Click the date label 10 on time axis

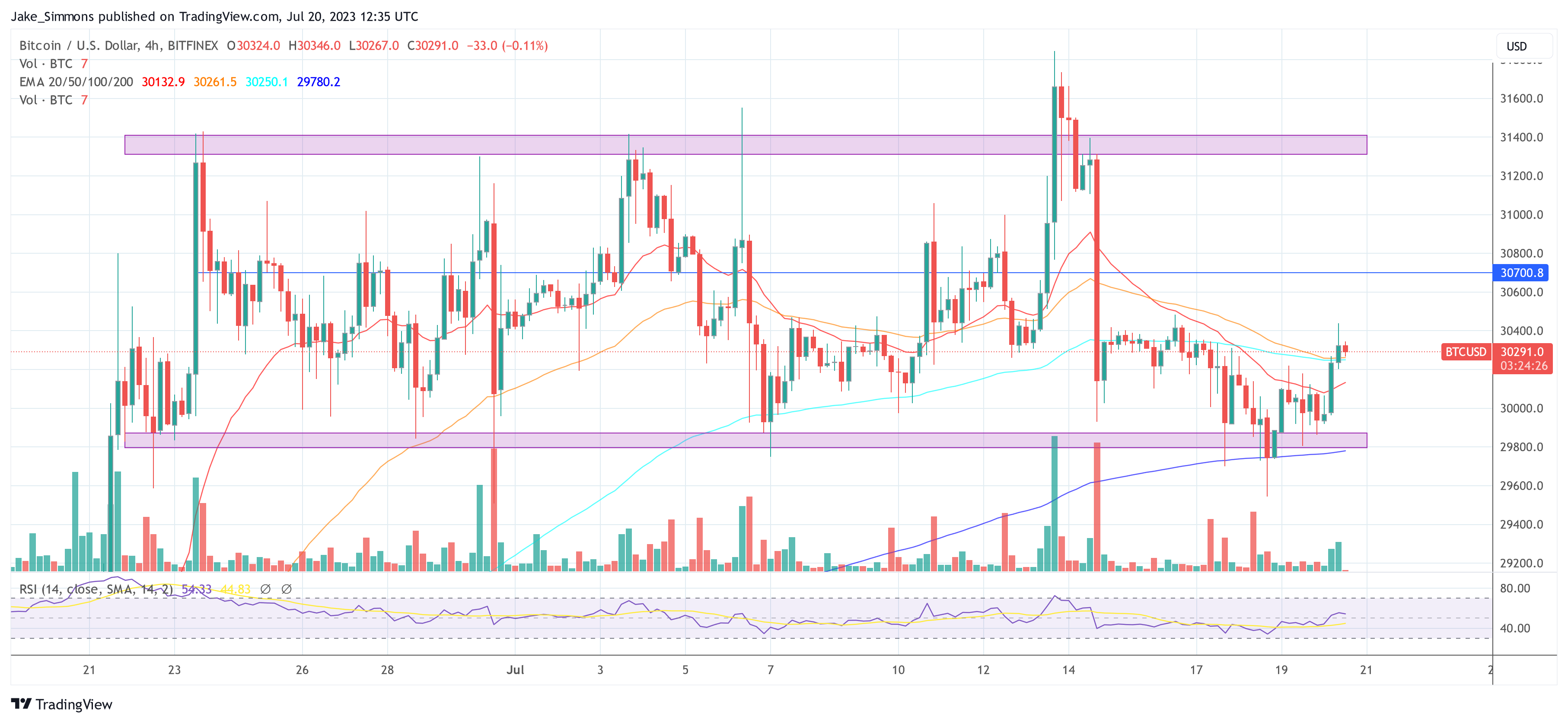898,670
